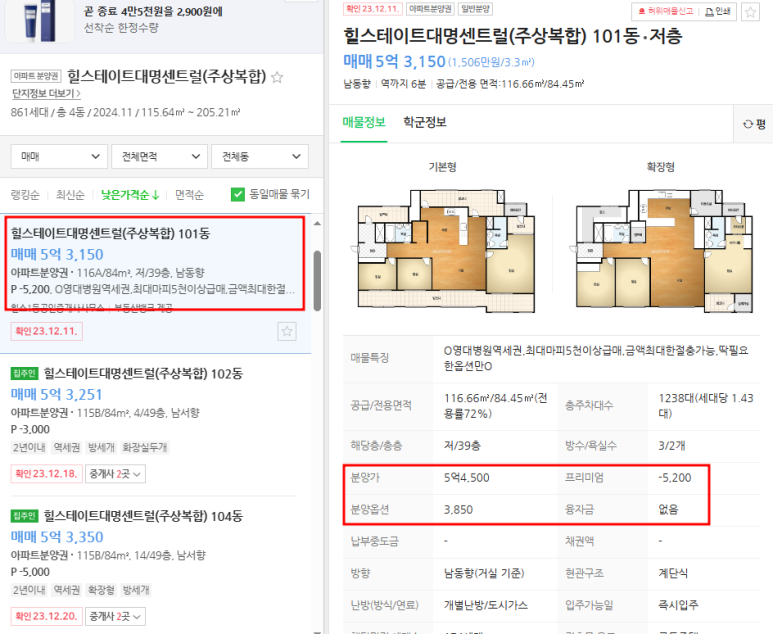The image size is (773, 634).
Task: Toggle the 동일매물 묶기 checkbox
Action: tap(238, 194)
